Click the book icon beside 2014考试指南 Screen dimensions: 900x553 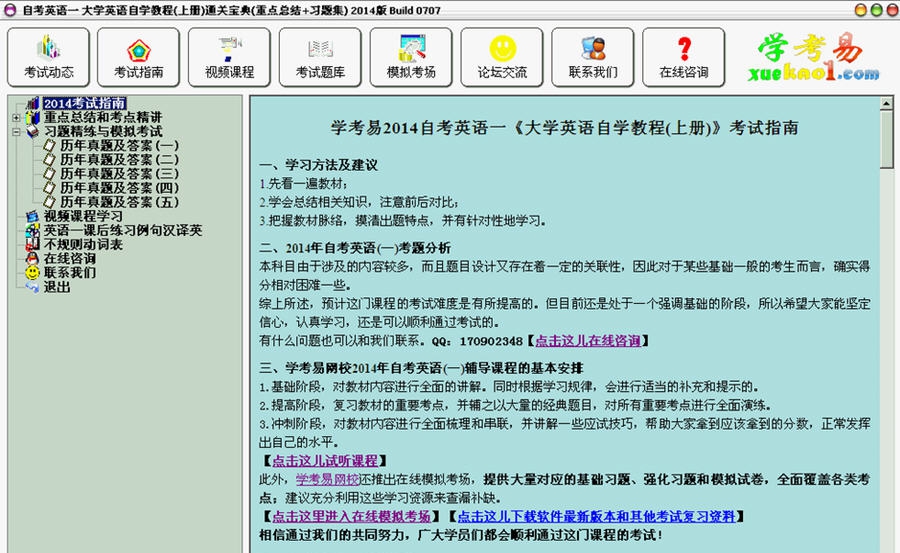[x=33, y=103]
